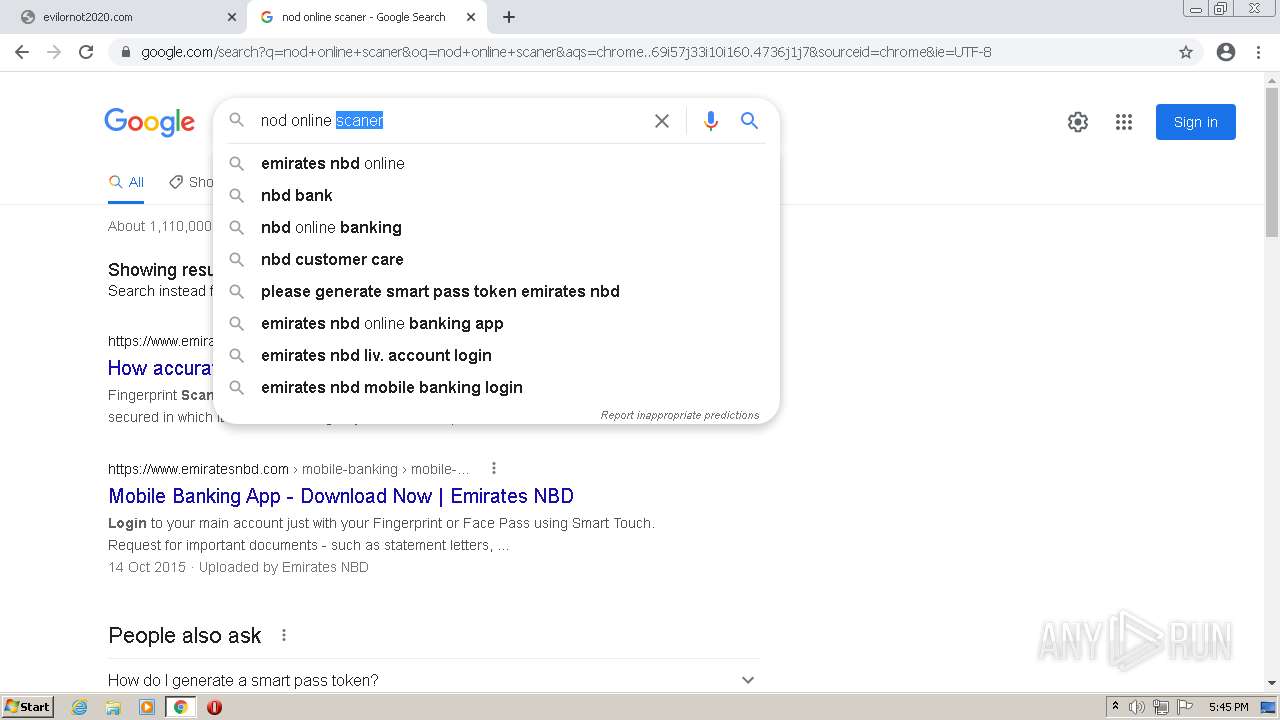This screenshot has width=1280, height=720.
Task: Select the All results tab
Action: pos(126,182)
